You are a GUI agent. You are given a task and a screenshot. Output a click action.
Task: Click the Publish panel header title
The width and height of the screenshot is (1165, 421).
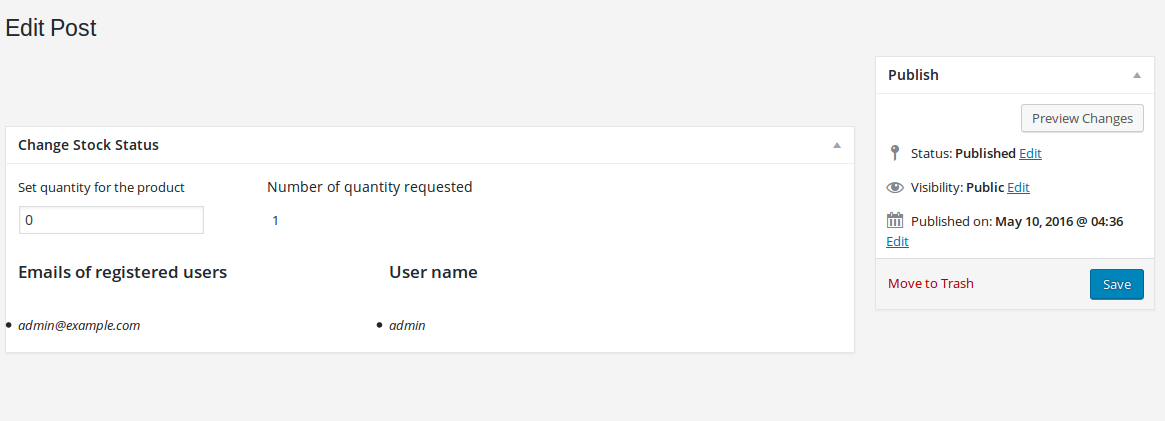[x=913, y=75]
